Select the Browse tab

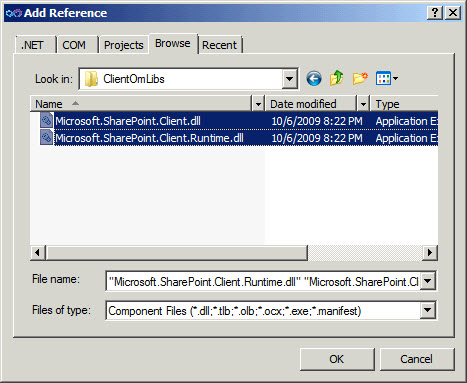tap(173, 43)
